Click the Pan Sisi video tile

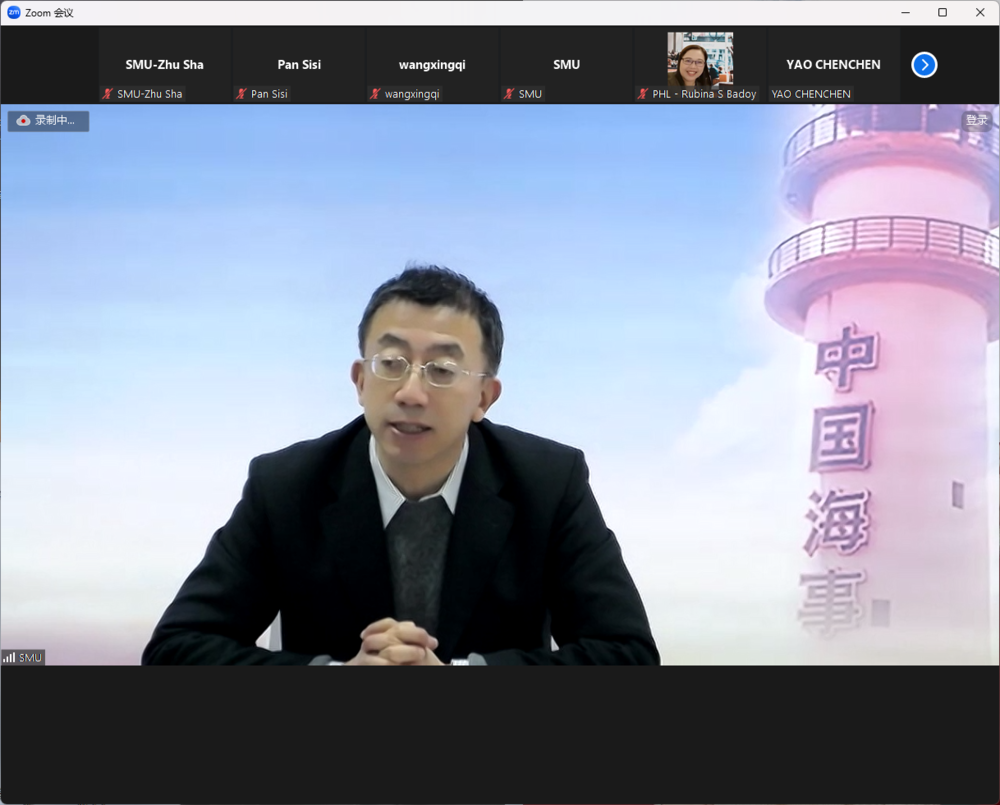pos(298,63)
